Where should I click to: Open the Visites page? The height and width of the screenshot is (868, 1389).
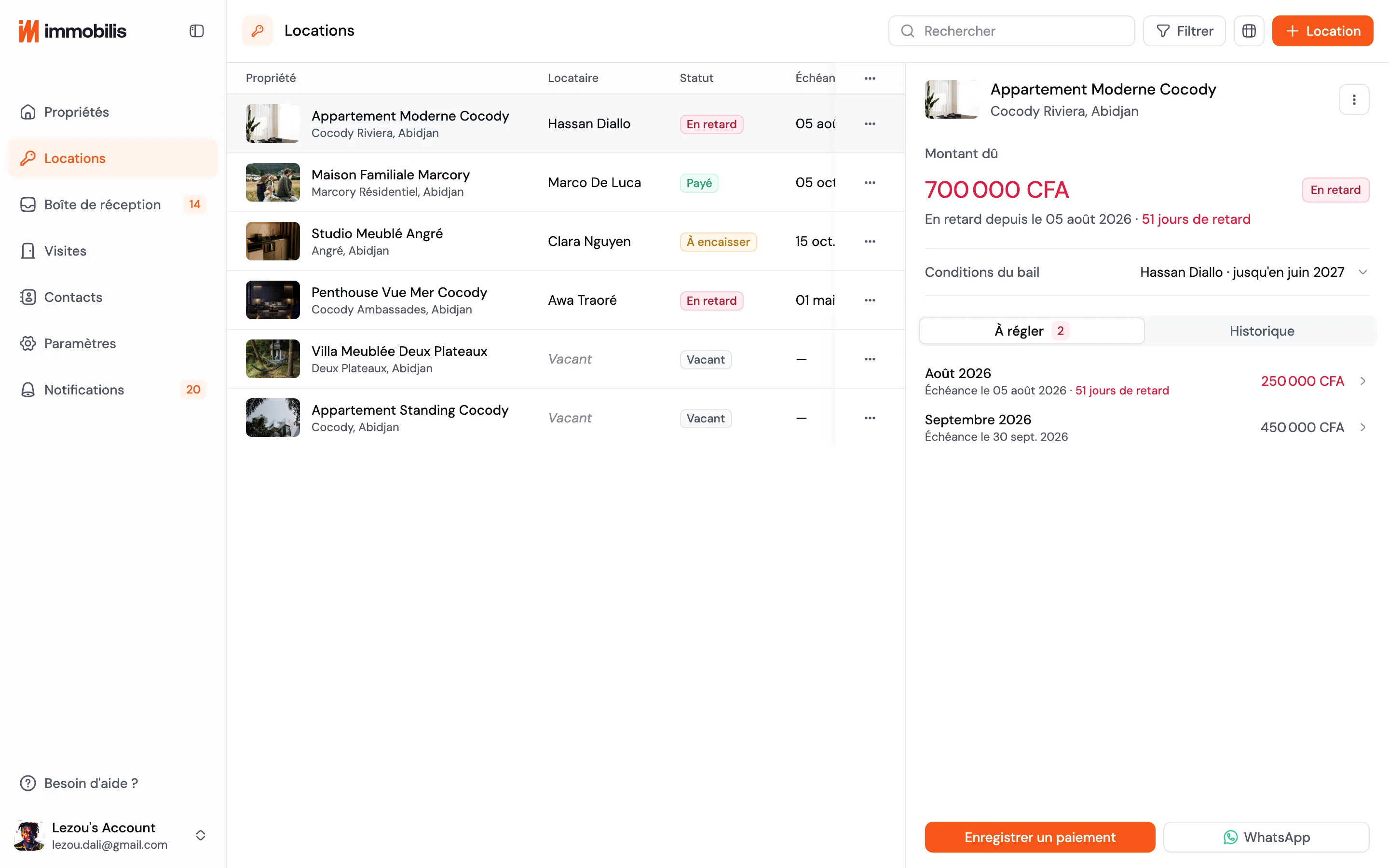point(112,251)
